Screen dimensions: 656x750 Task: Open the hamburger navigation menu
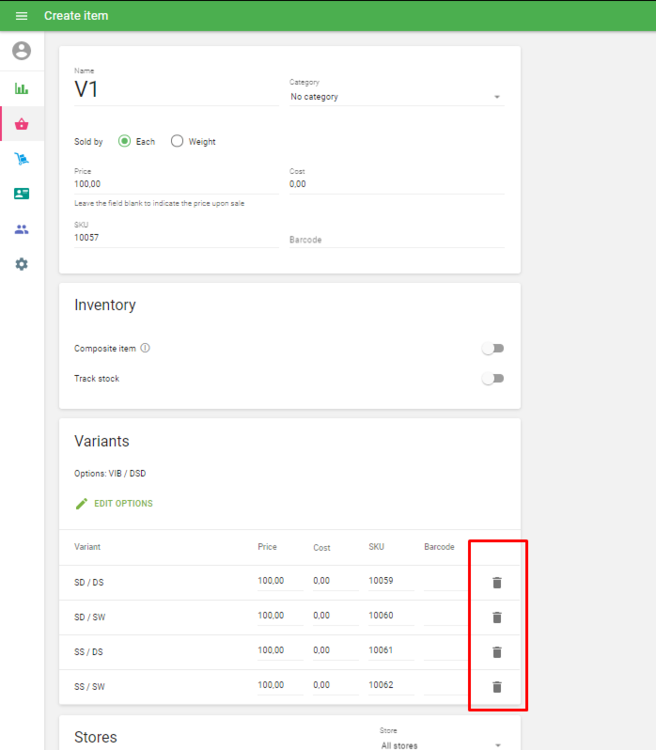(x=21, y=16)
